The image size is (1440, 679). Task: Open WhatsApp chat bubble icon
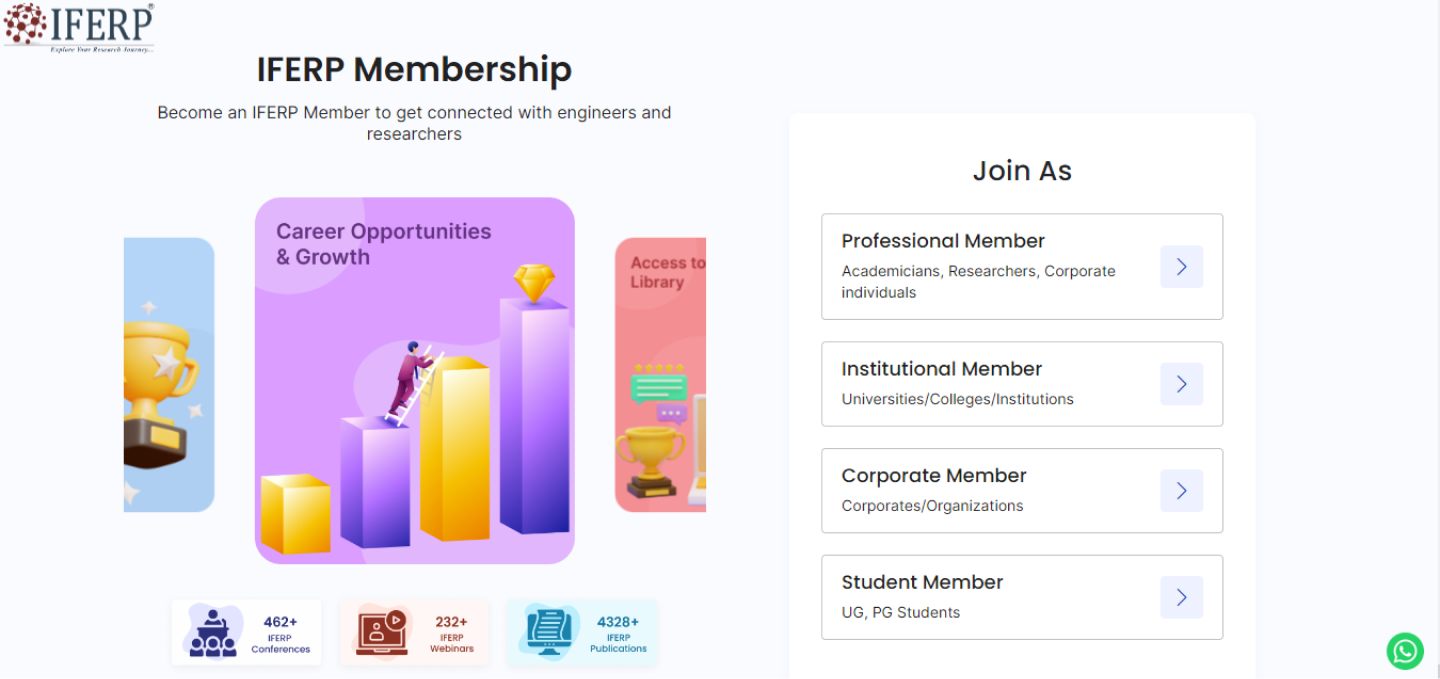[x=1405, y=651]
